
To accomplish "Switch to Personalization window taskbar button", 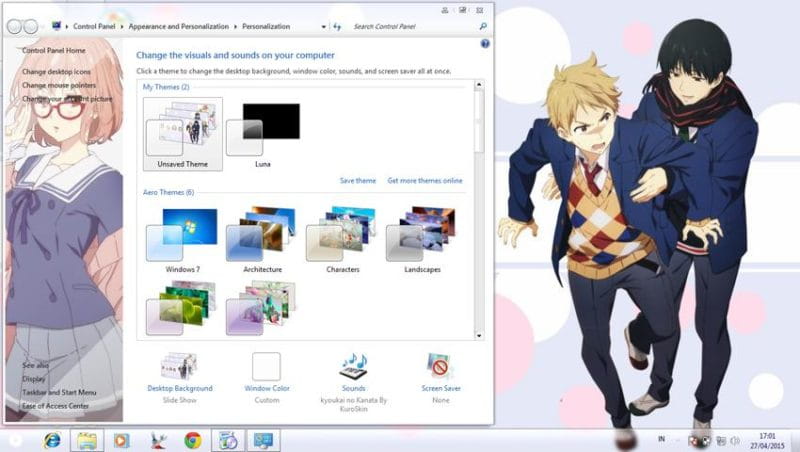I will pos(264,440).
